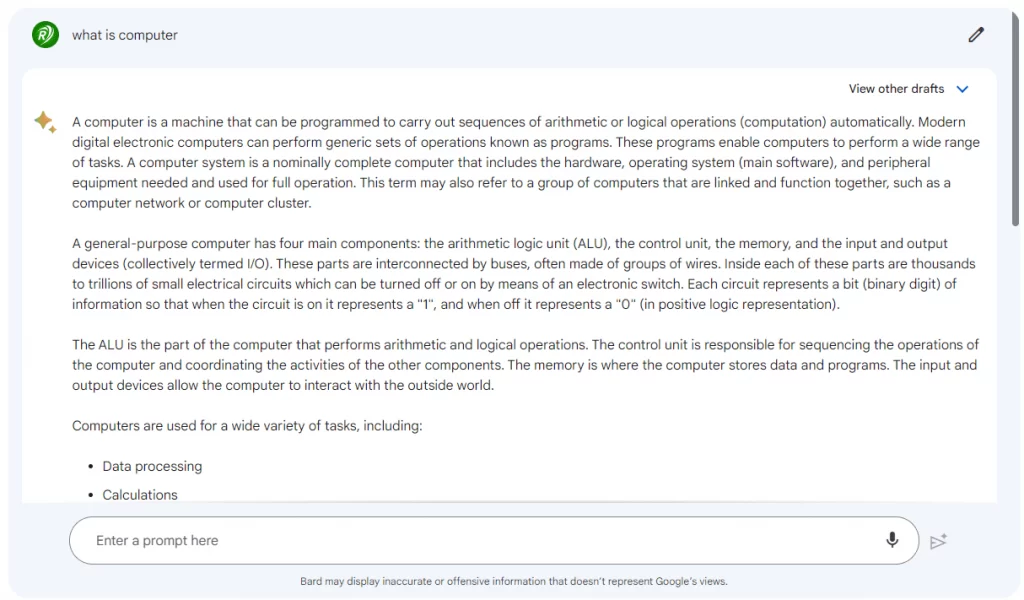1024x600 pixels.
Task: Activate the microphone voice input
Action: coord(892,540)
